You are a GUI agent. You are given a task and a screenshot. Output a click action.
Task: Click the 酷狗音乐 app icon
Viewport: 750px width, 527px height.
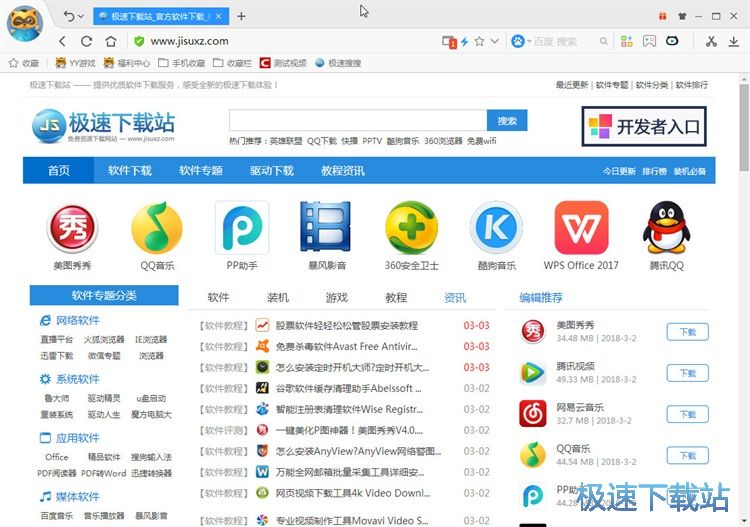point(496,227)
